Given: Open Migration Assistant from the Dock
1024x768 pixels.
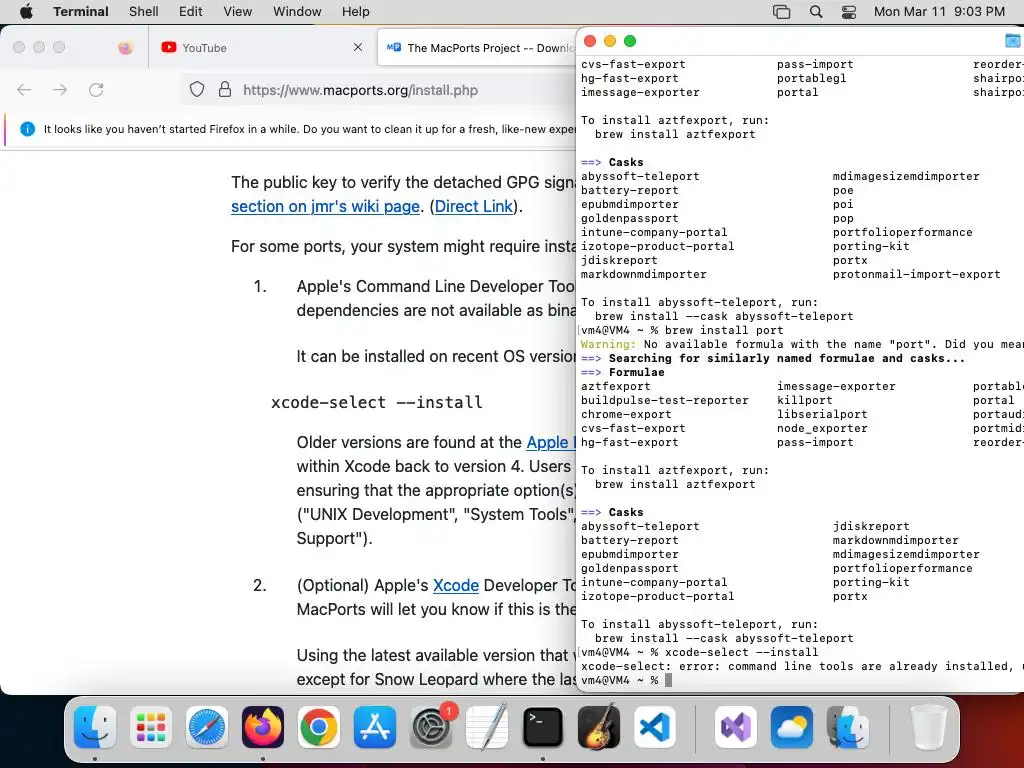Looking at the screenshot, I should [x=848, y=727].
